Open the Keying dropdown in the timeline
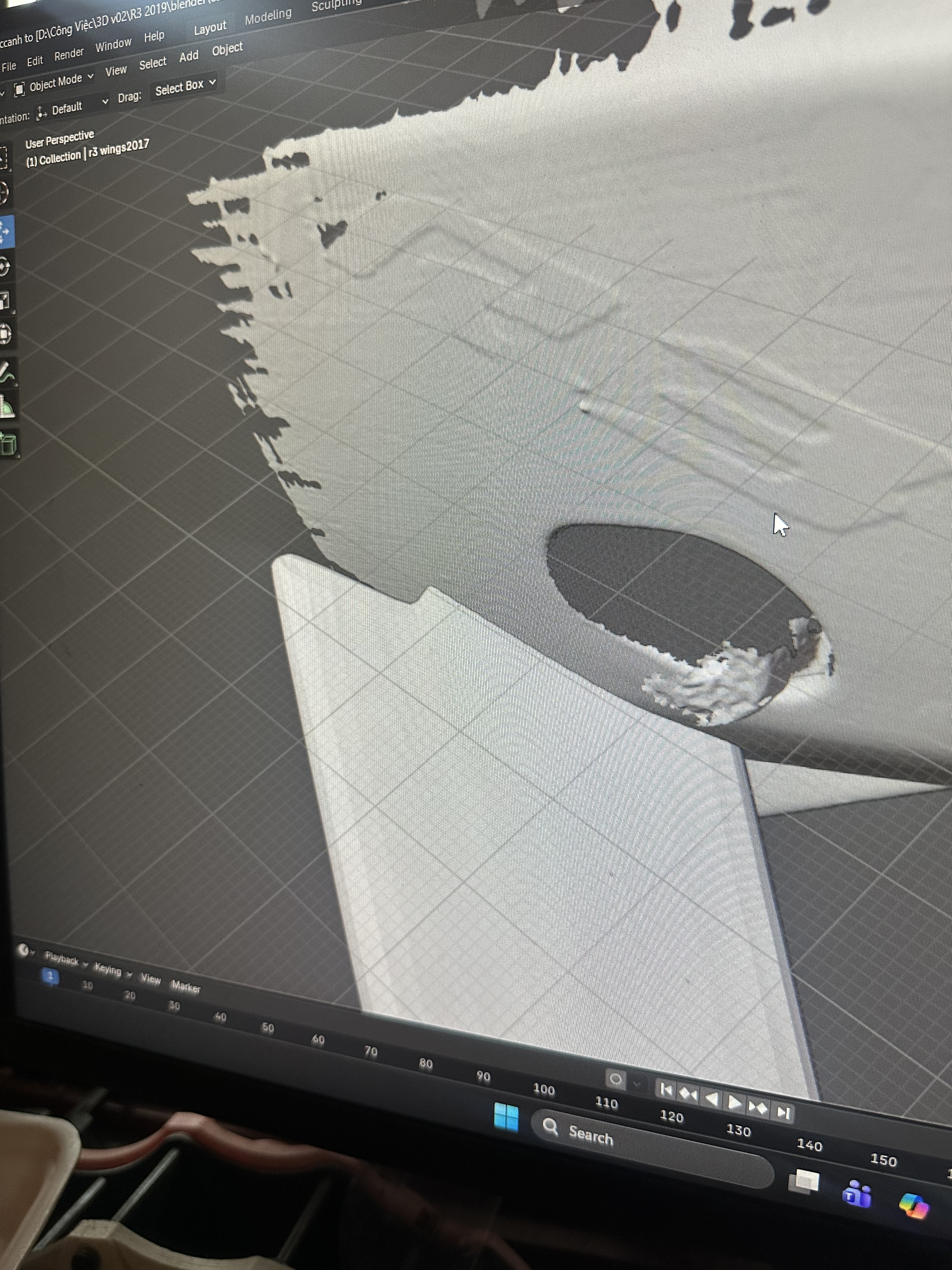The image size is (952, 1270). (x=112, y=970)
